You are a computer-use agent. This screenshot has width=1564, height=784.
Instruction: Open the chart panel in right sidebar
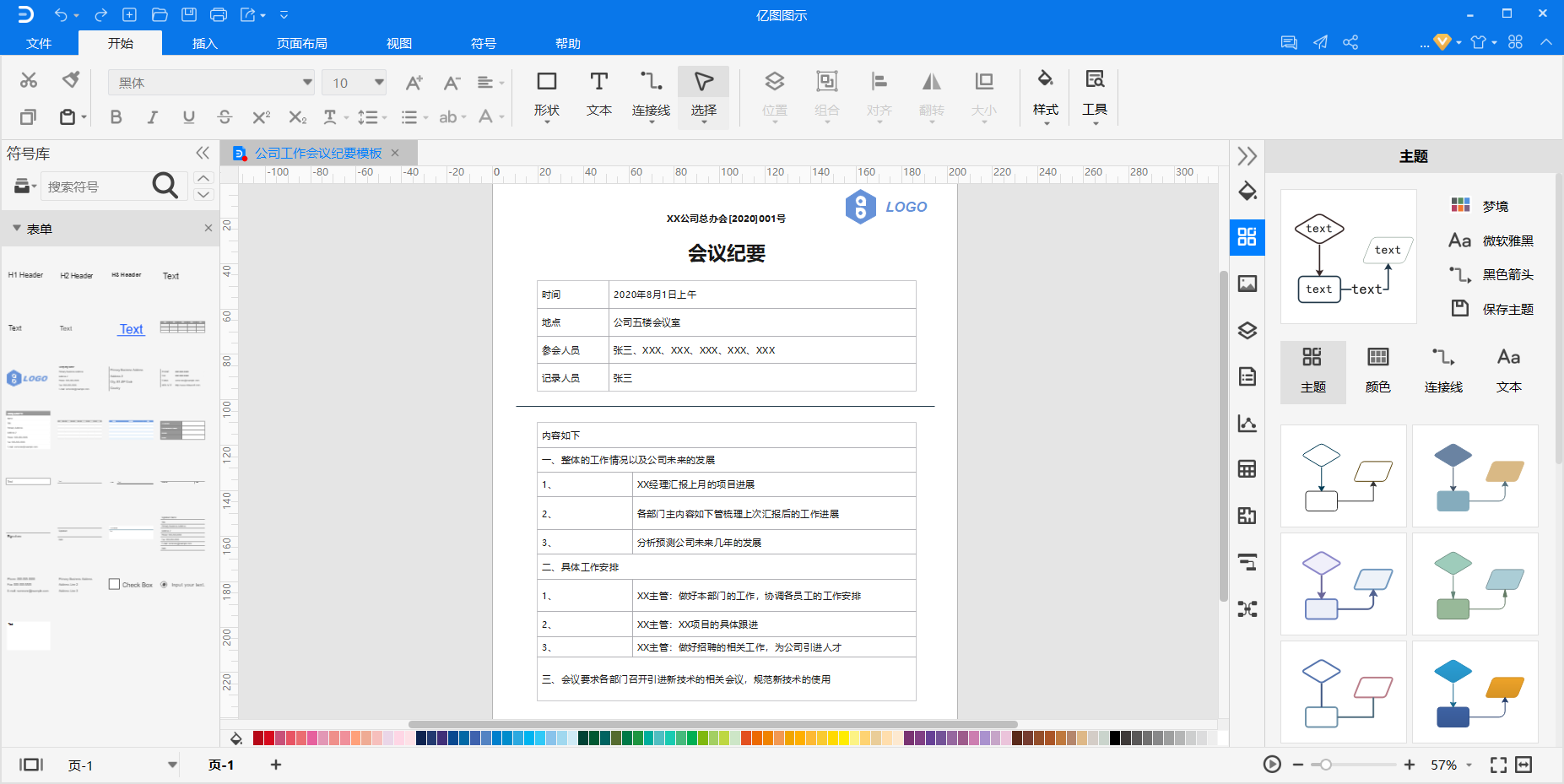pos(1247,423)
